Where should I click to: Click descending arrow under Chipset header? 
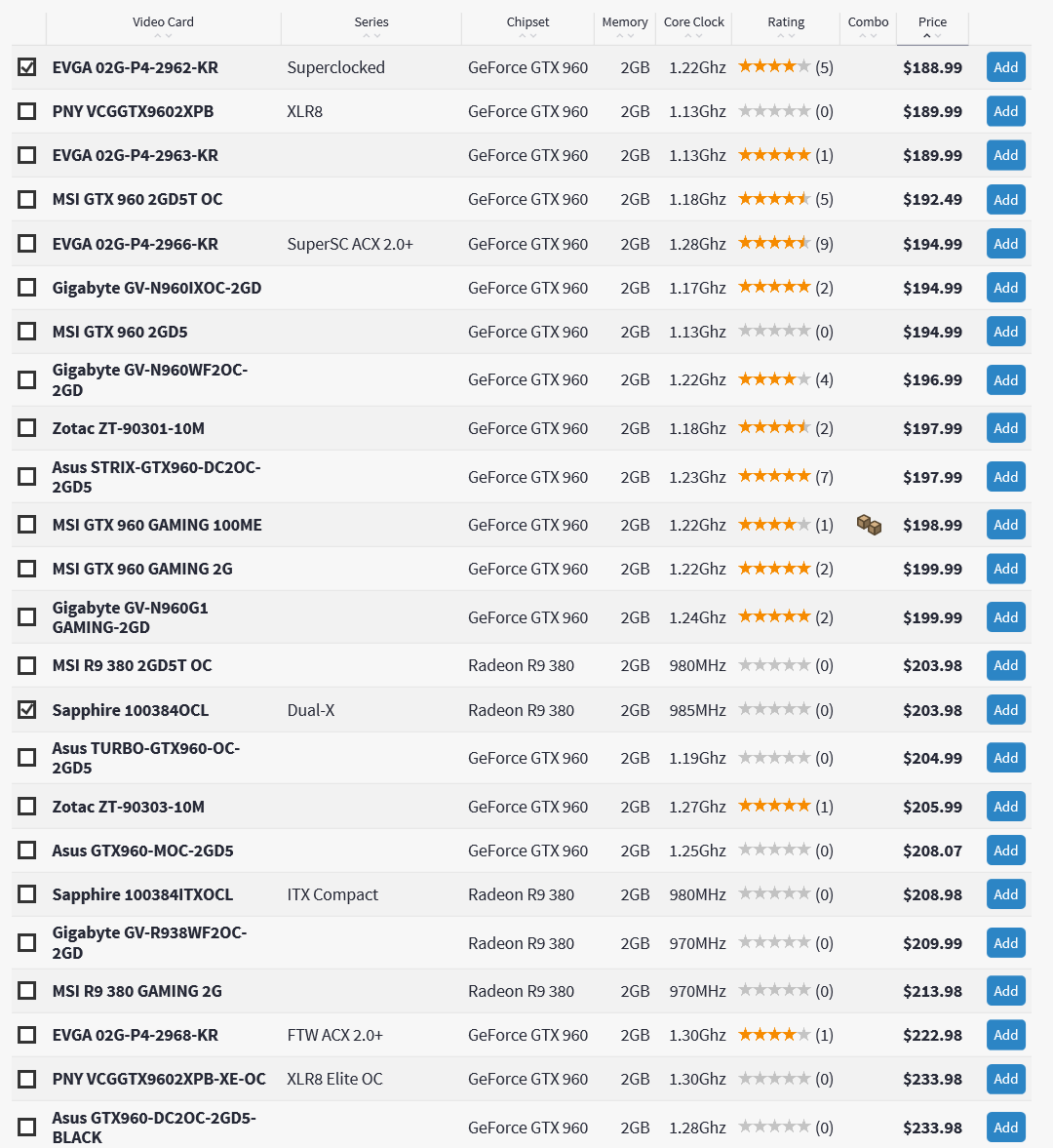point(533,36)
